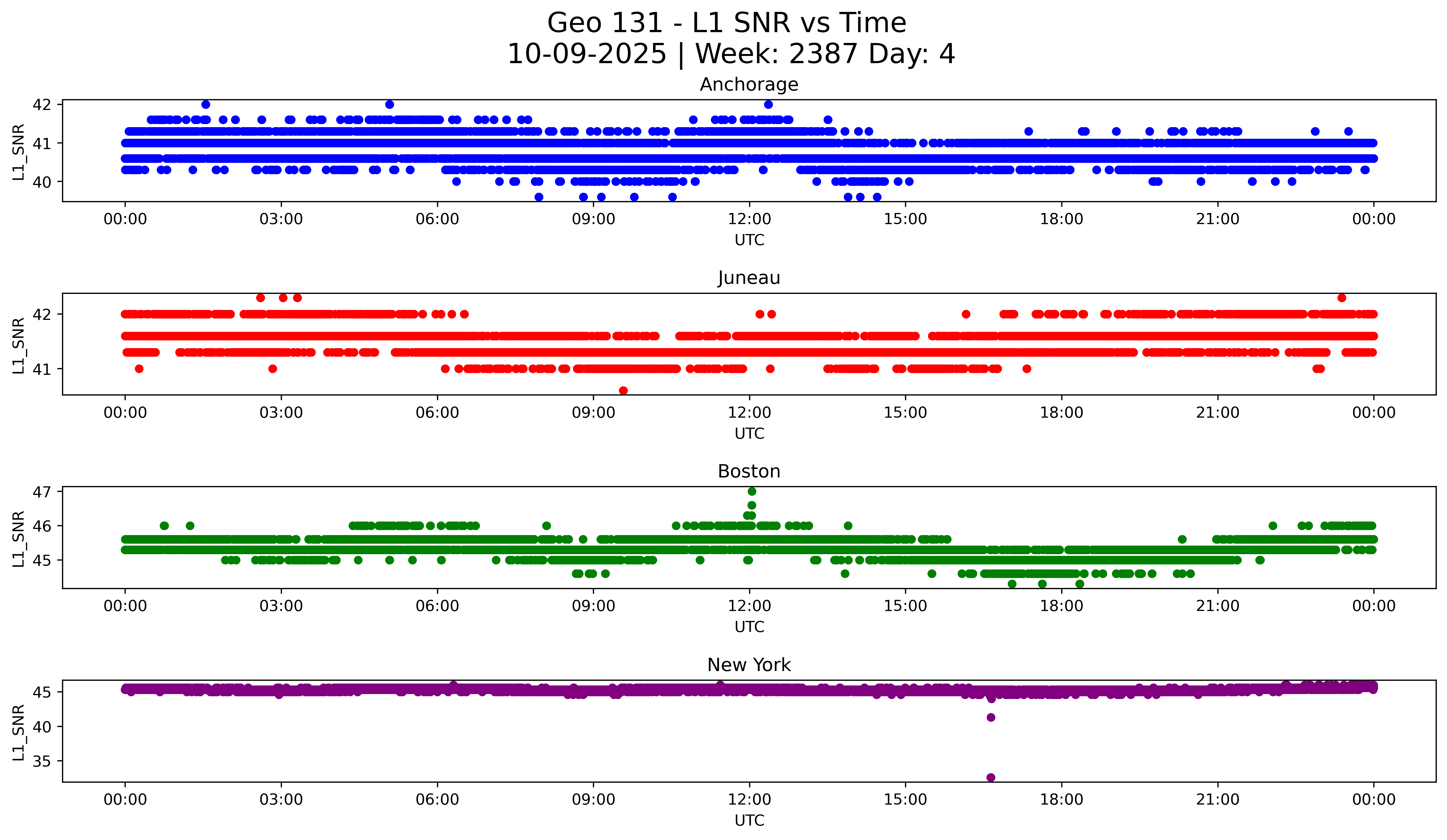The height and width of the screenshot is (840, 1447).
Task: Click the 21:00 tick label under the New York plot
Action: [x=1217, y=800]
